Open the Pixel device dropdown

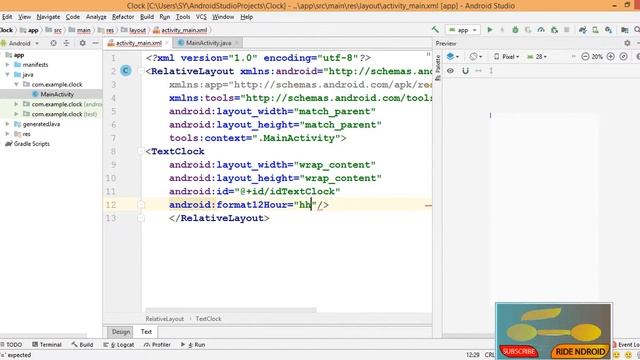click(507, 57)
